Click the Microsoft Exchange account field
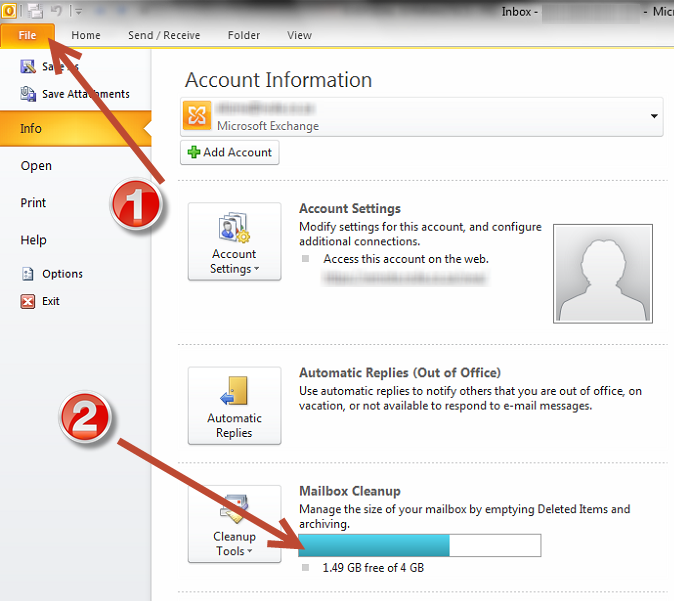This screenshot has height=601, width=674. coord(421,117)
